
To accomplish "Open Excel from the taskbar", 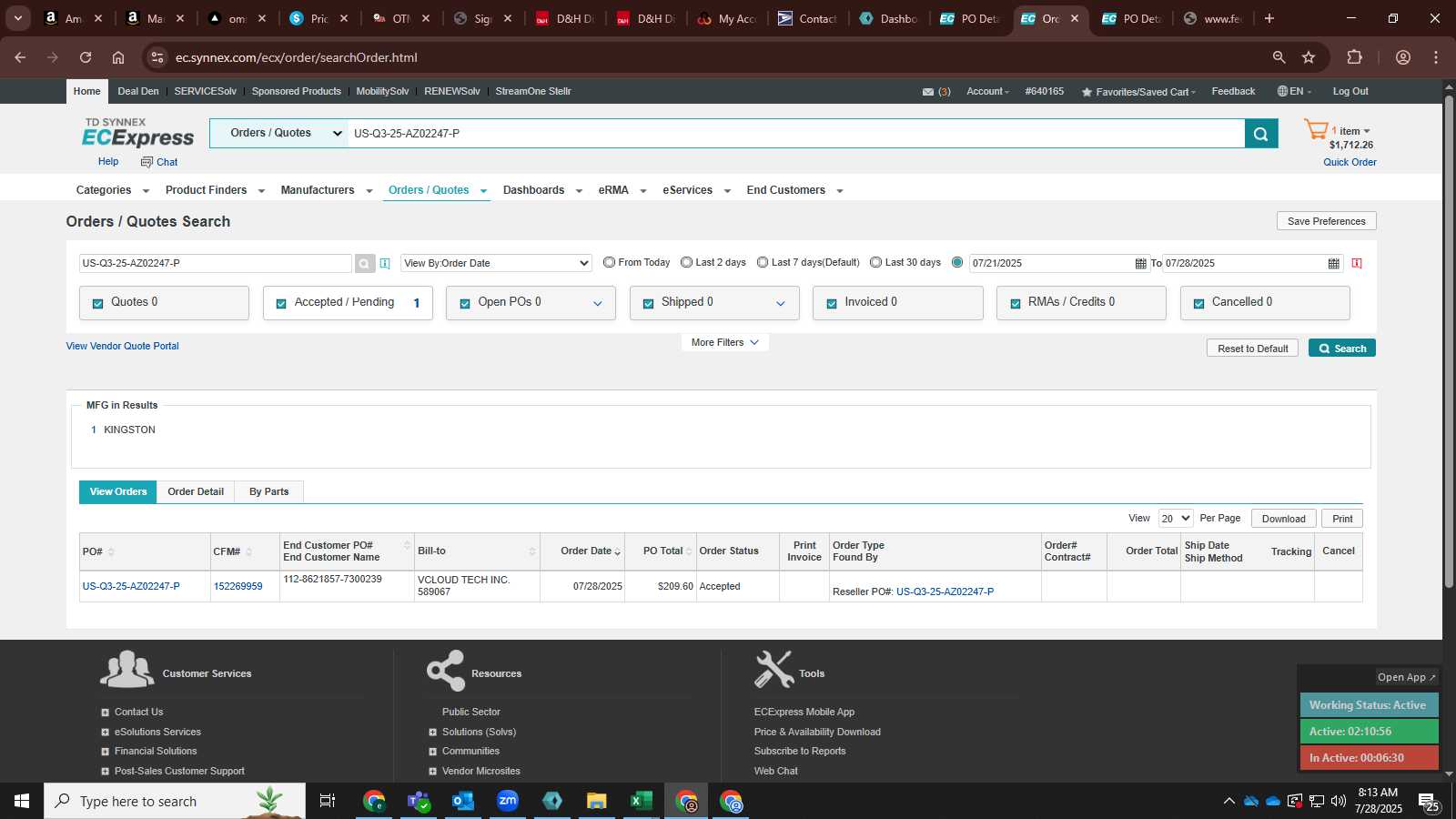I will (642, 801).
